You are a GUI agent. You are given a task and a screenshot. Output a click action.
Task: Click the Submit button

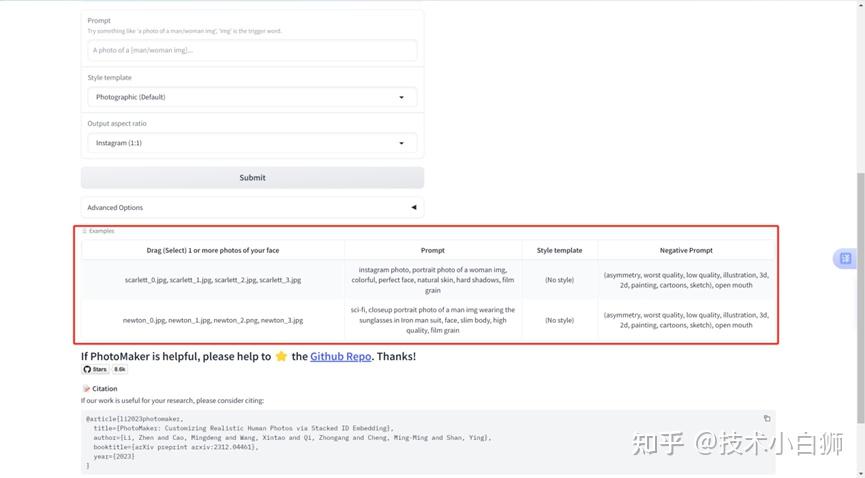252,178
